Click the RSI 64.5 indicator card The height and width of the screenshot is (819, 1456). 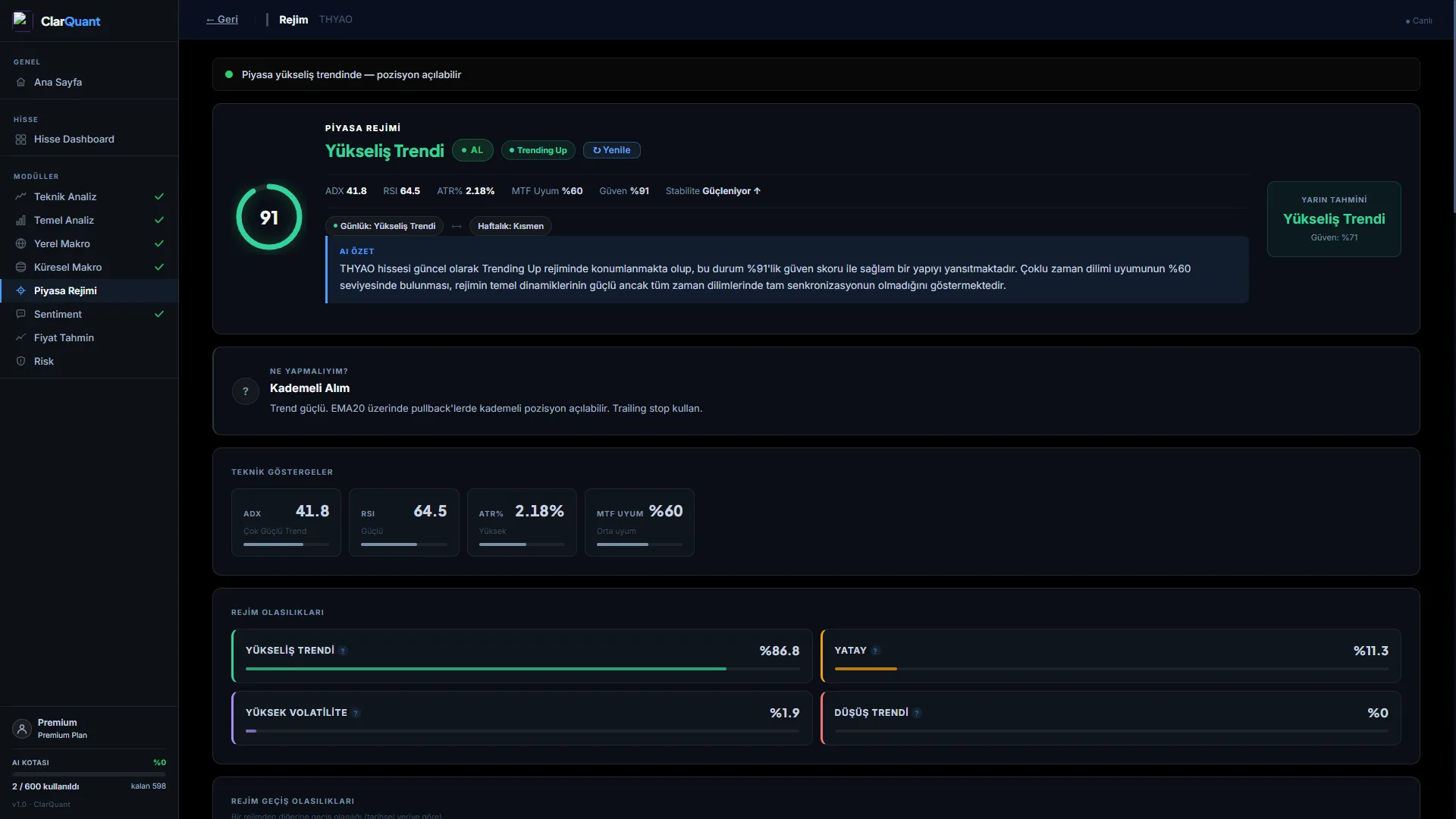(404, 522)
